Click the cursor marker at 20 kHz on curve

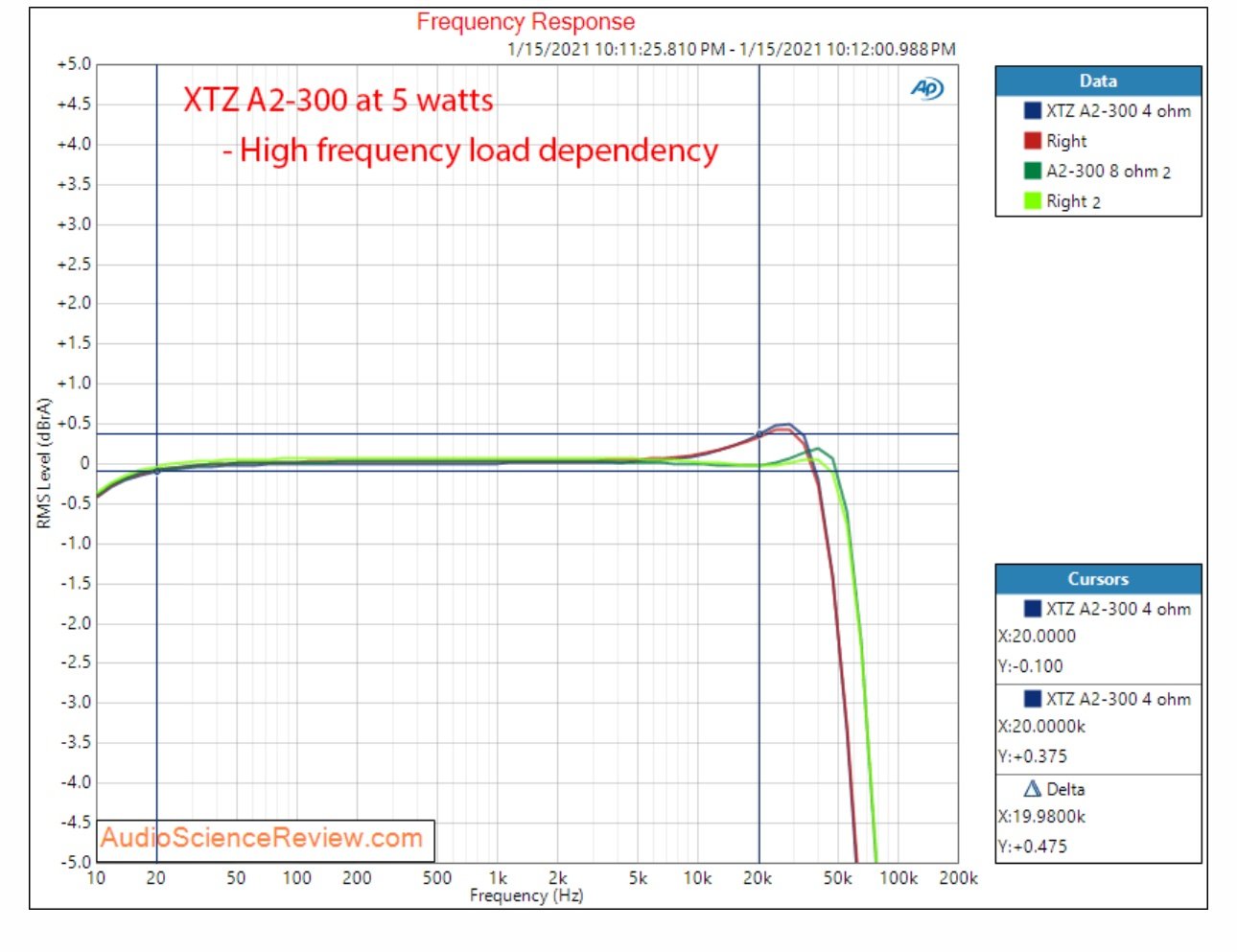point(759,434)
